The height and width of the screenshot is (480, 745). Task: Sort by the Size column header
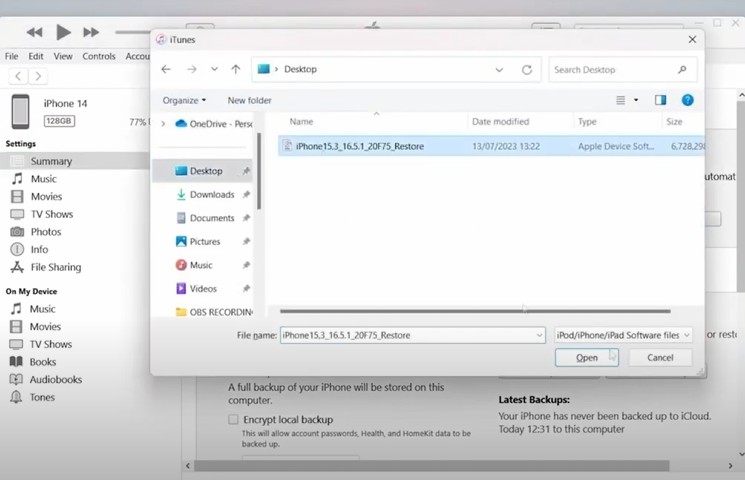pos(674,122)
